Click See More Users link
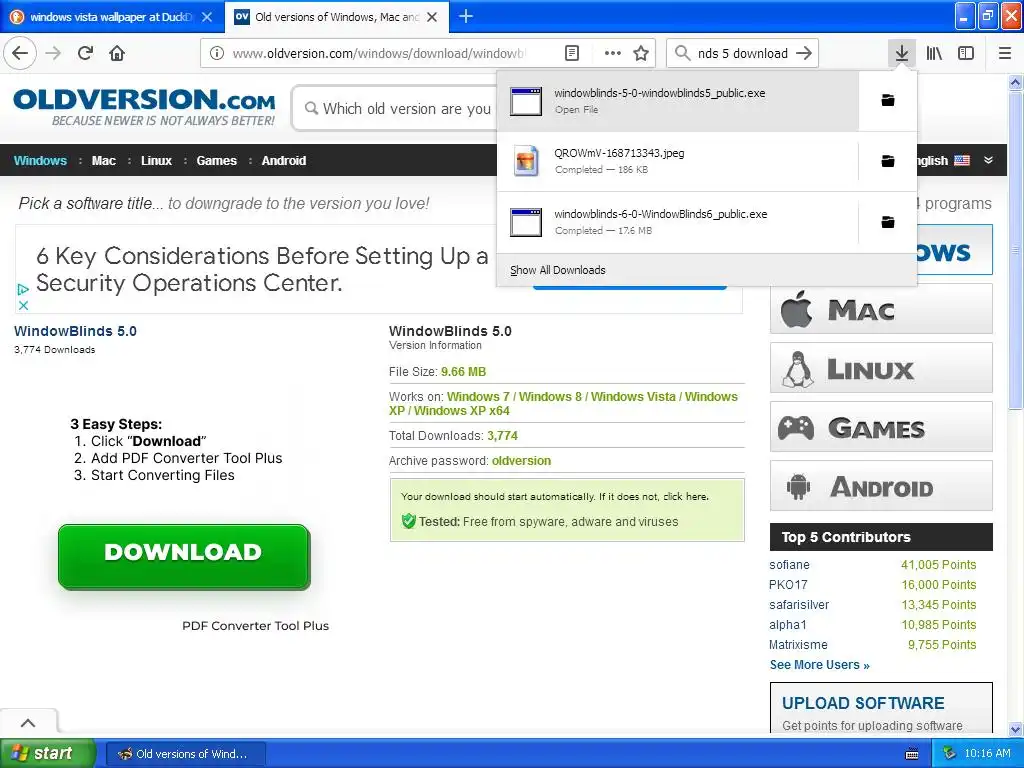 click(x=820, y=665)
